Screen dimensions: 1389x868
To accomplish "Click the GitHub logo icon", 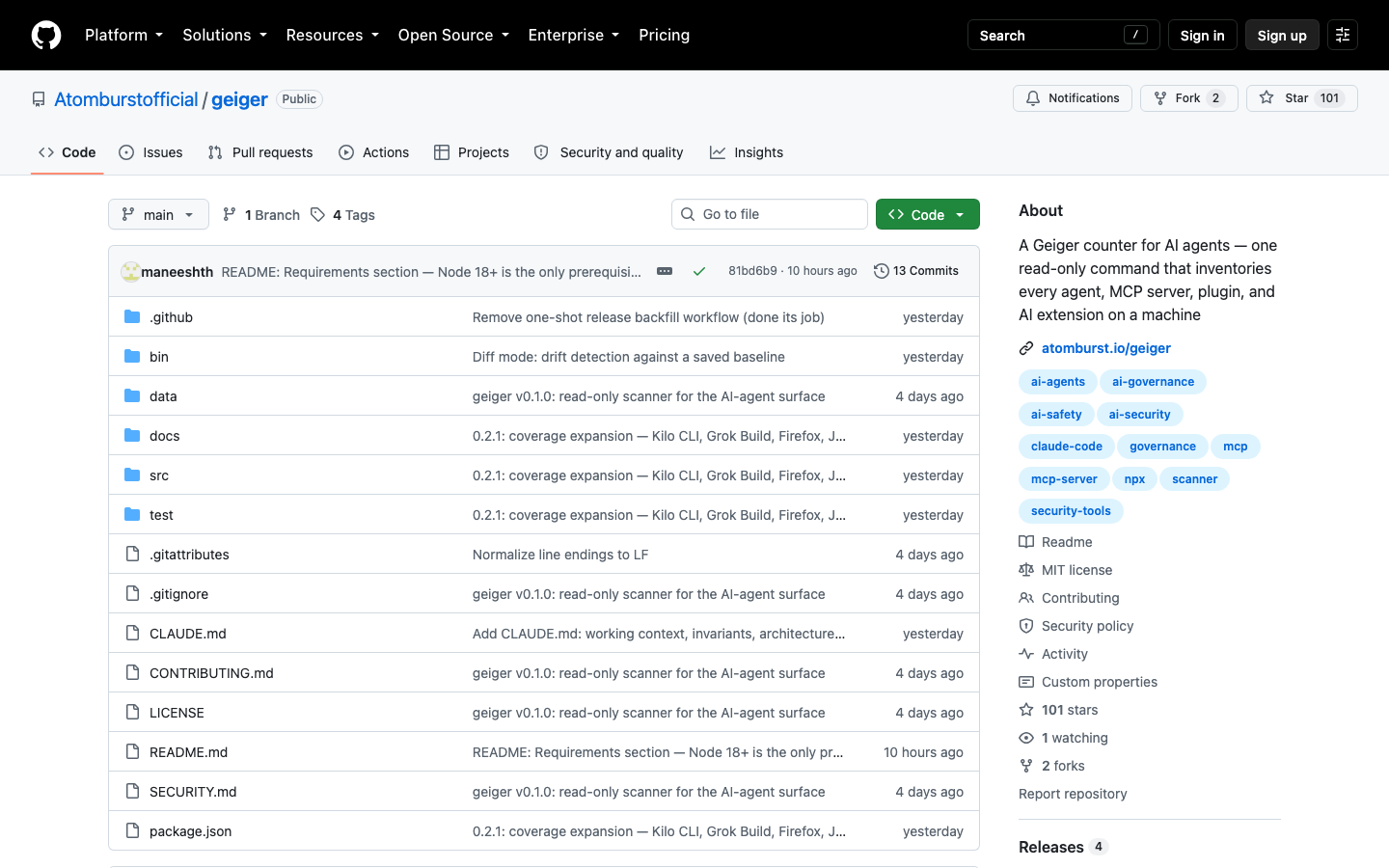I will click(x=46, y=35).
